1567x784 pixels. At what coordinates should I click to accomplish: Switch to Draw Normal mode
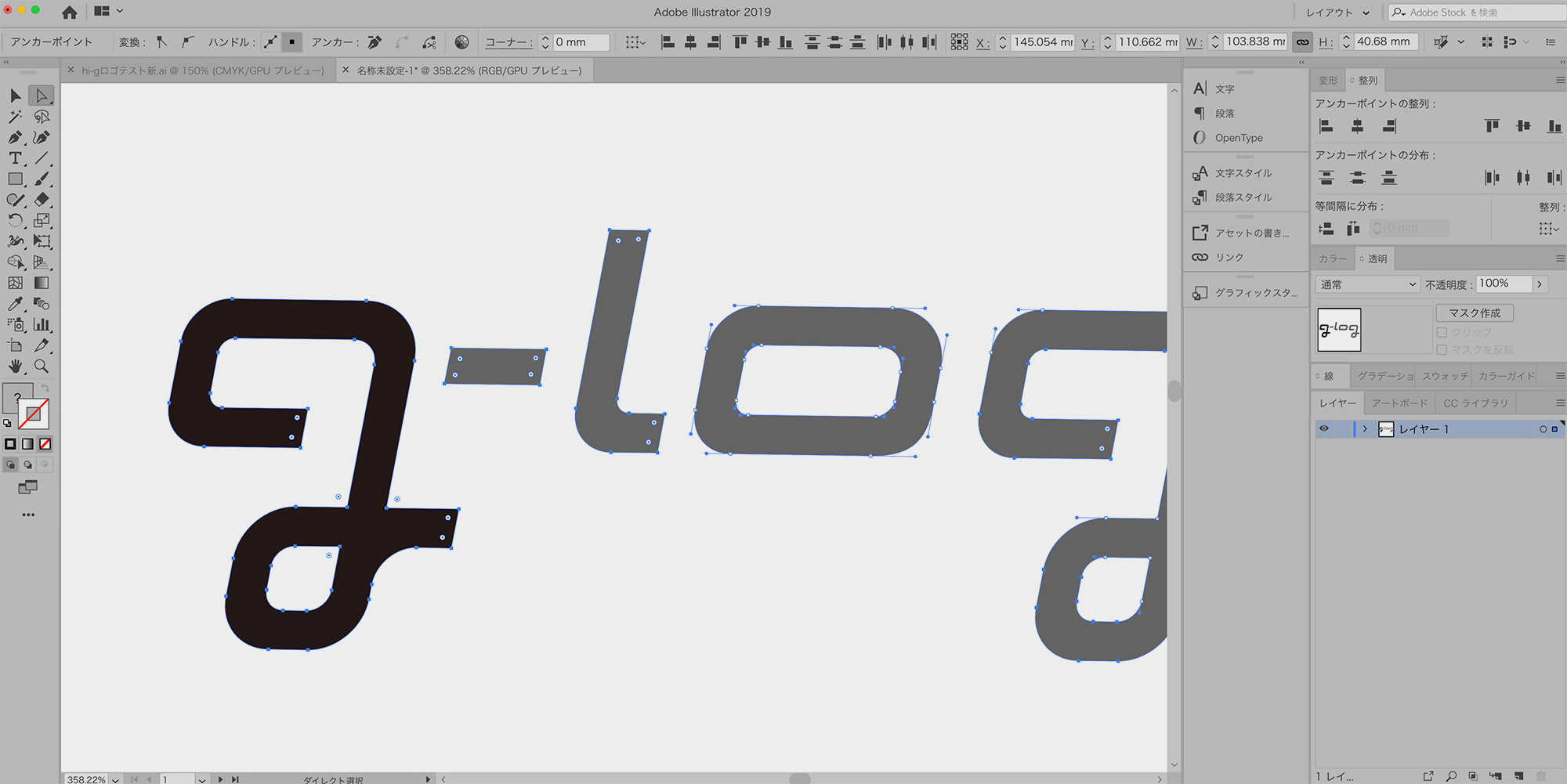[x=10, y=464]
